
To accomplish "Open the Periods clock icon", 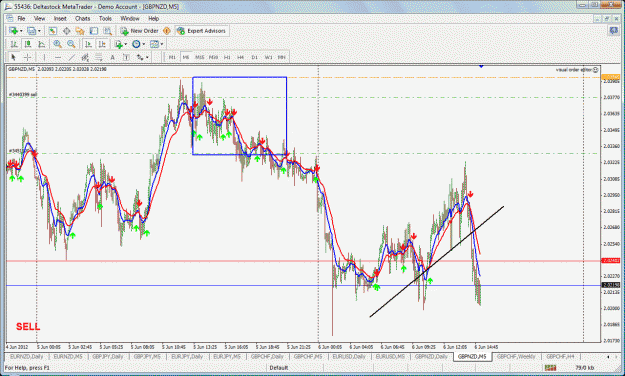I will click(136, 44).
